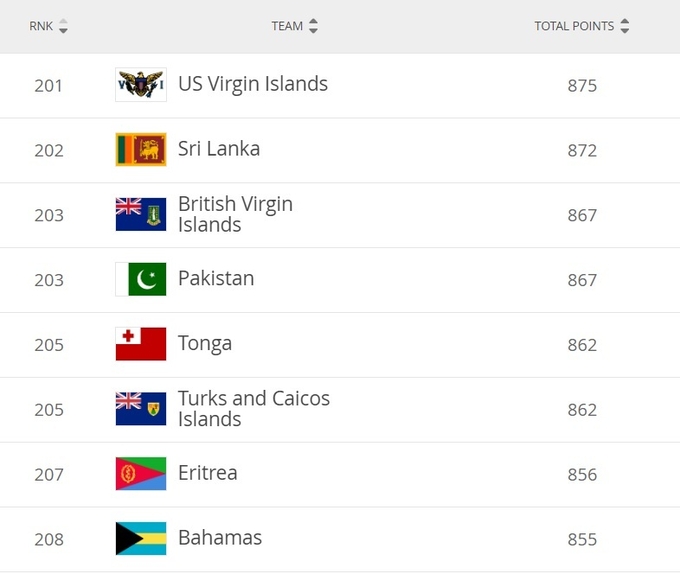The image size is (680, 574).
Task: Sort by TOTAL POINTS column arrows
Action: pyautogui.click(x=624, y=26)
